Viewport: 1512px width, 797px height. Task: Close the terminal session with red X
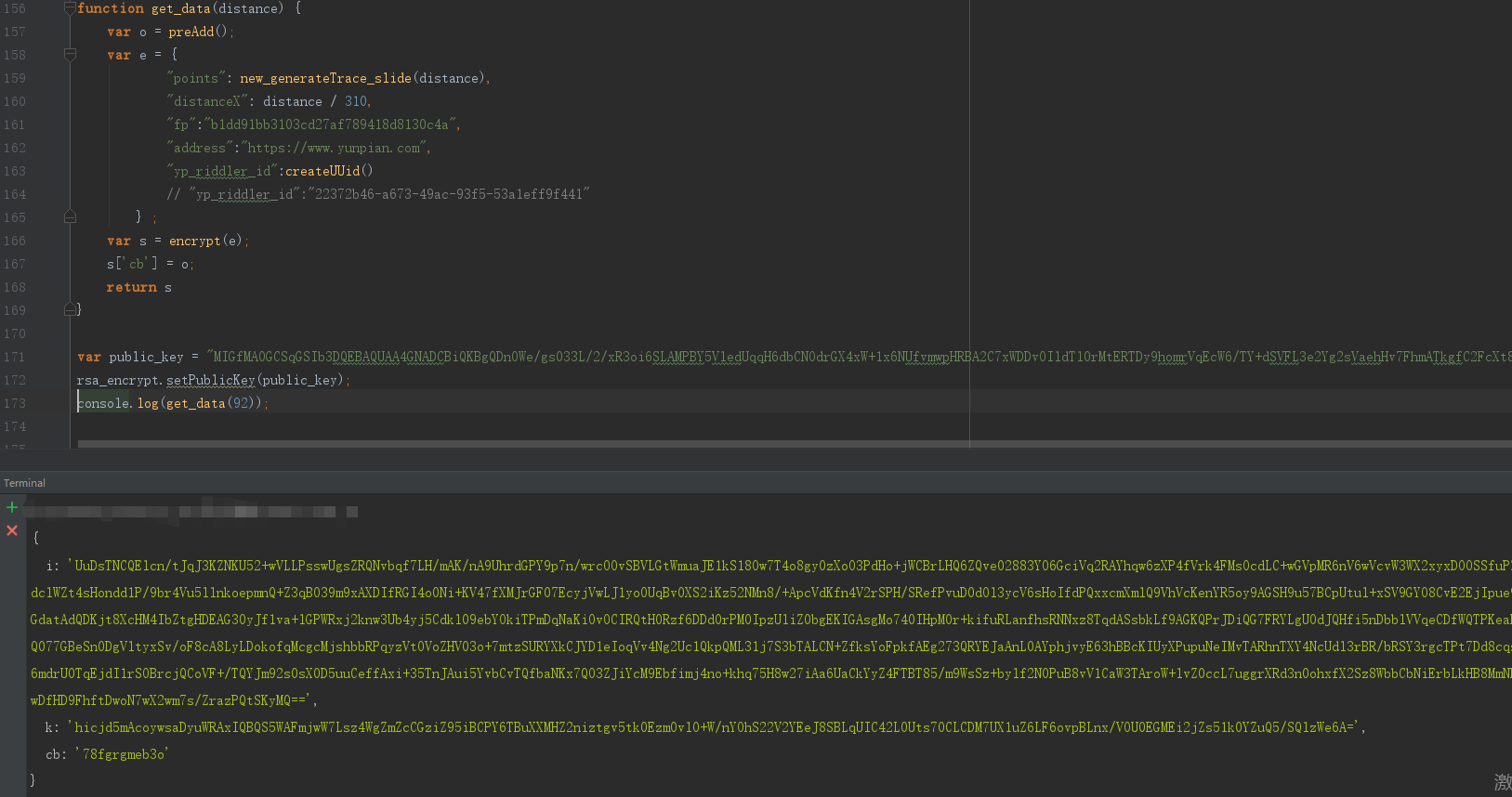12,530
